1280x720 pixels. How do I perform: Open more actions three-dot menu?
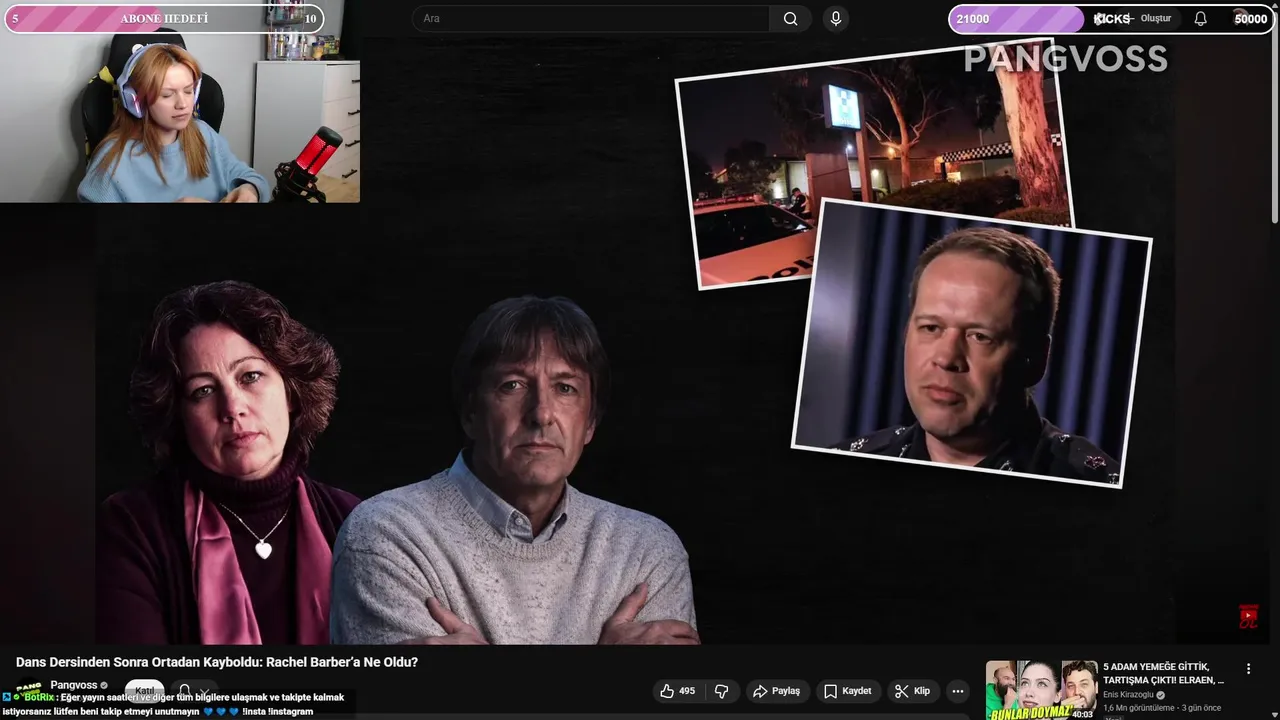click(958, 691)
